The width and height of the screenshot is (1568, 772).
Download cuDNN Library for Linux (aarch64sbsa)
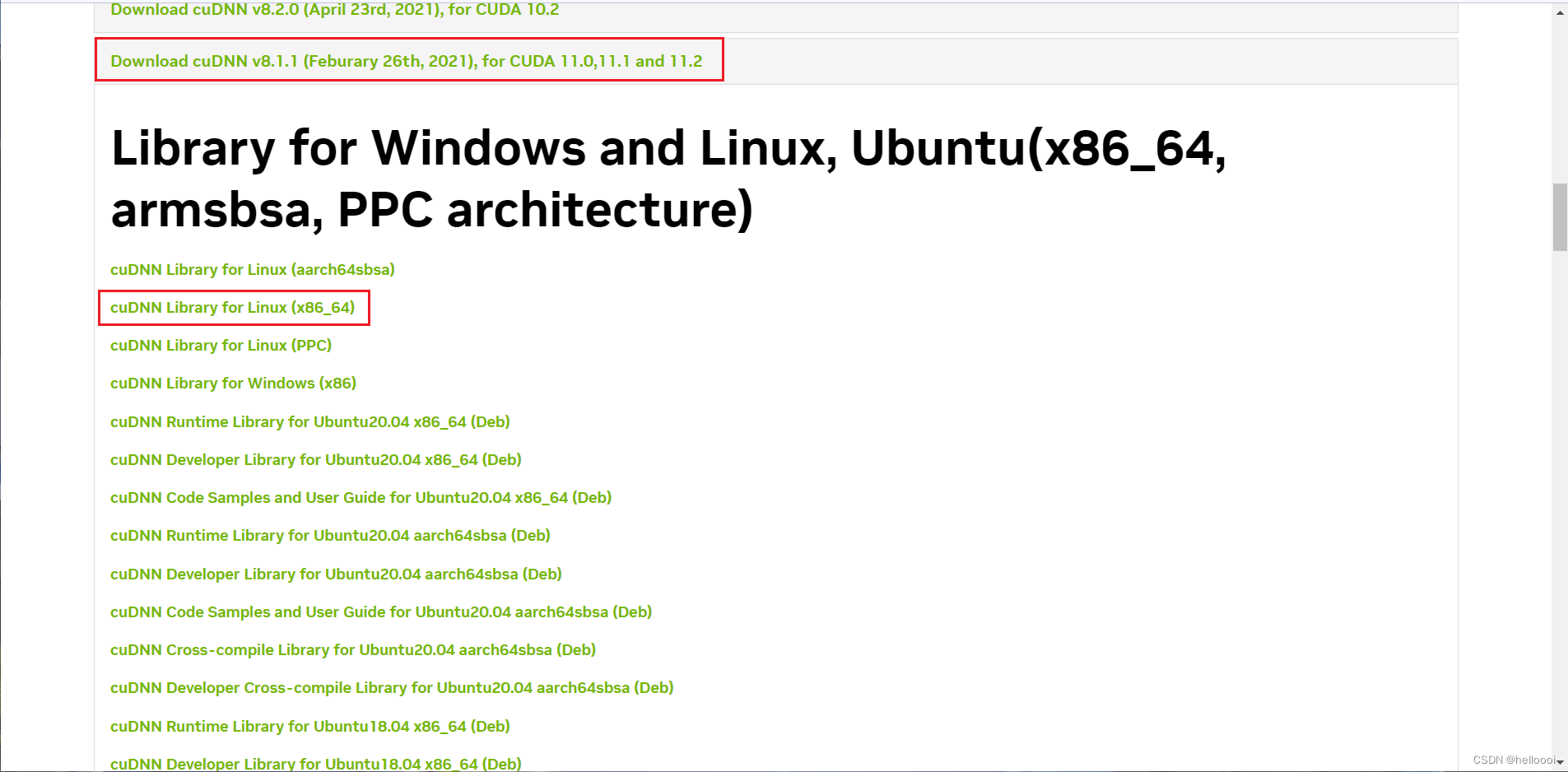coord(253,270)
